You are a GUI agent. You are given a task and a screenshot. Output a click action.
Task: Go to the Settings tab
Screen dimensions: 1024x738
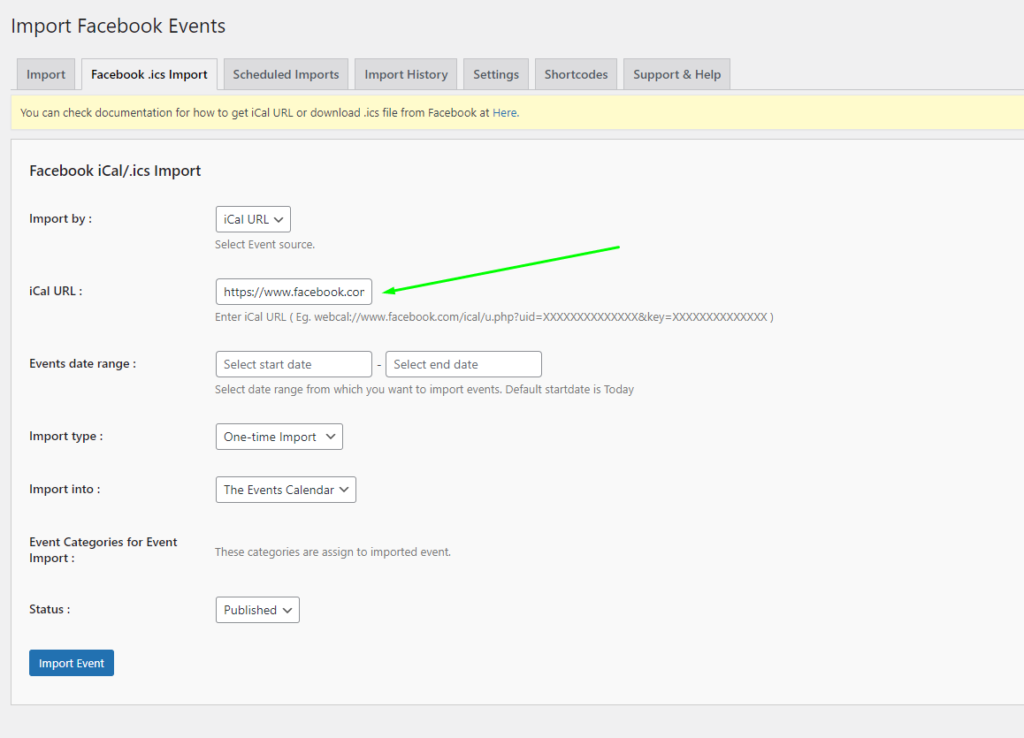click(x=495, y=73)
